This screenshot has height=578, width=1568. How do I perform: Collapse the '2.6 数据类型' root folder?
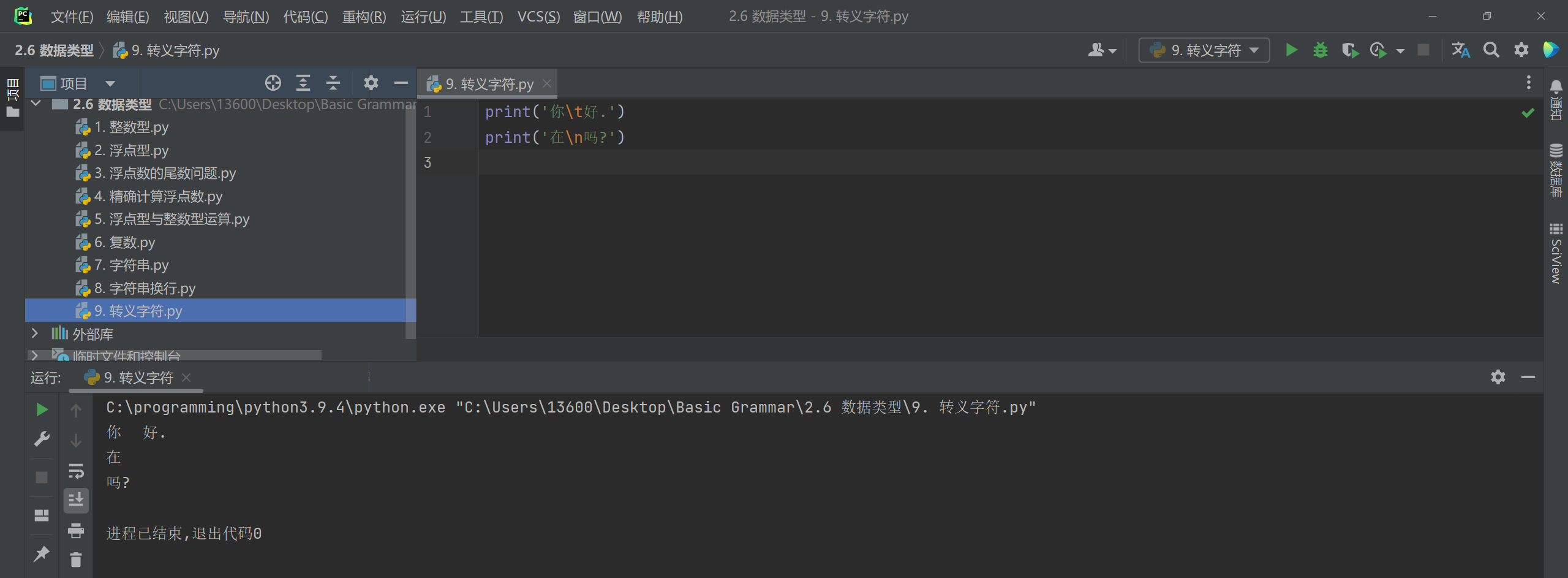(36, 104)
